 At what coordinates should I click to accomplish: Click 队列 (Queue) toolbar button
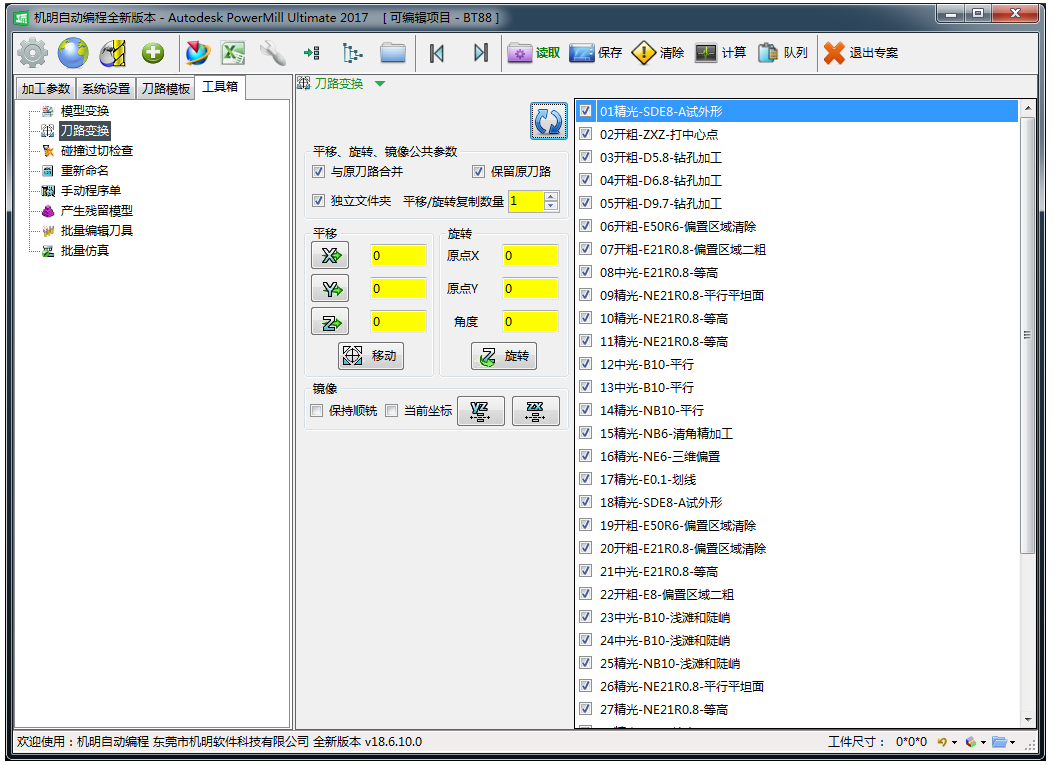point(782,52)
